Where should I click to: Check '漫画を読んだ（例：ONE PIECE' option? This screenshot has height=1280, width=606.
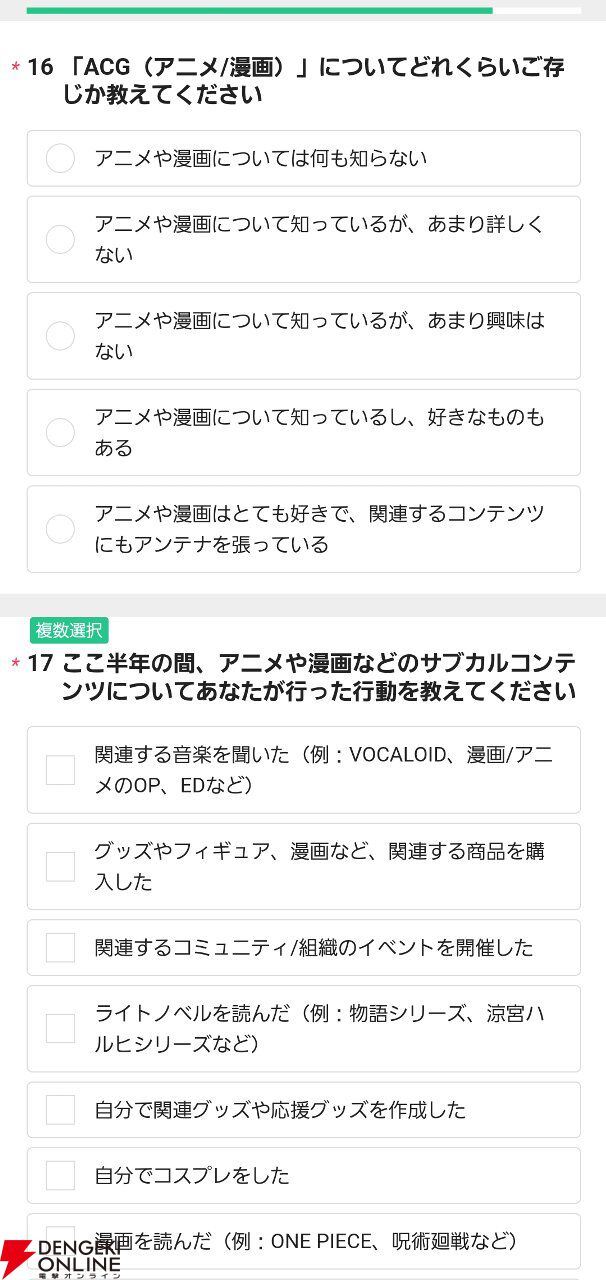click(x=303, y=1241)
